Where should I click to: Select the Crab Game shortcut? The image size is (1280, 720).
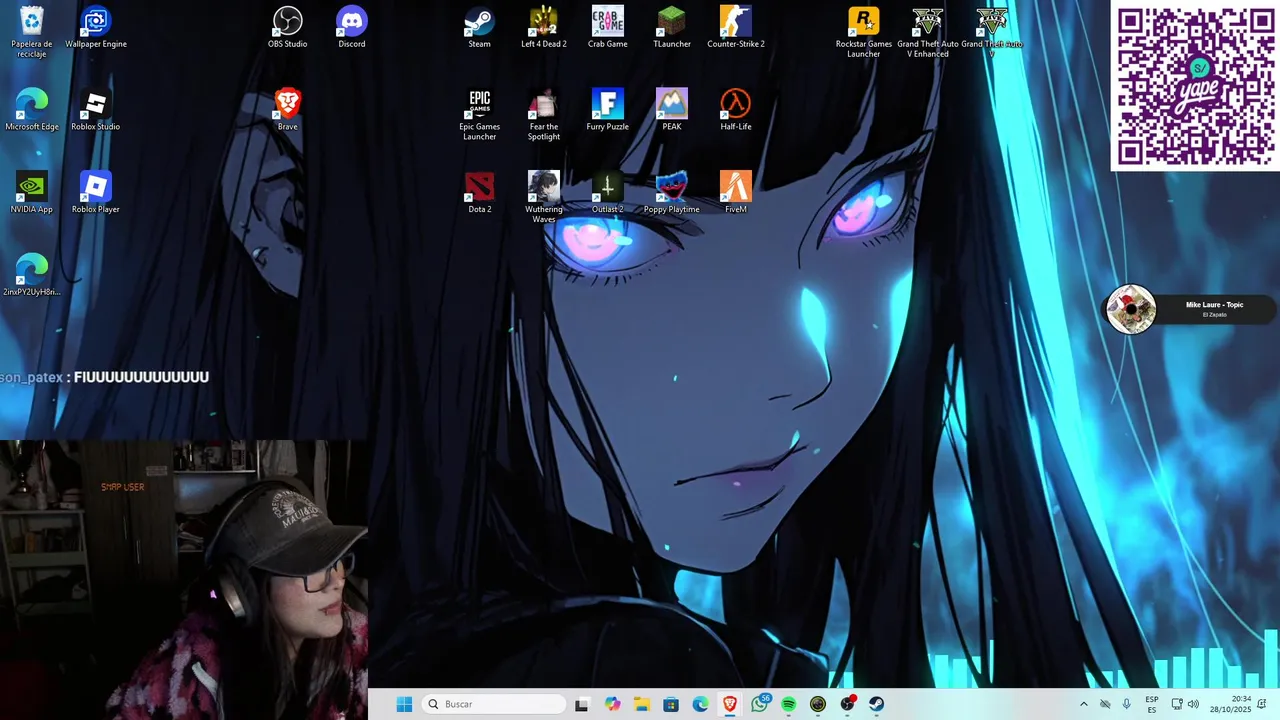(x=608, y=27)
